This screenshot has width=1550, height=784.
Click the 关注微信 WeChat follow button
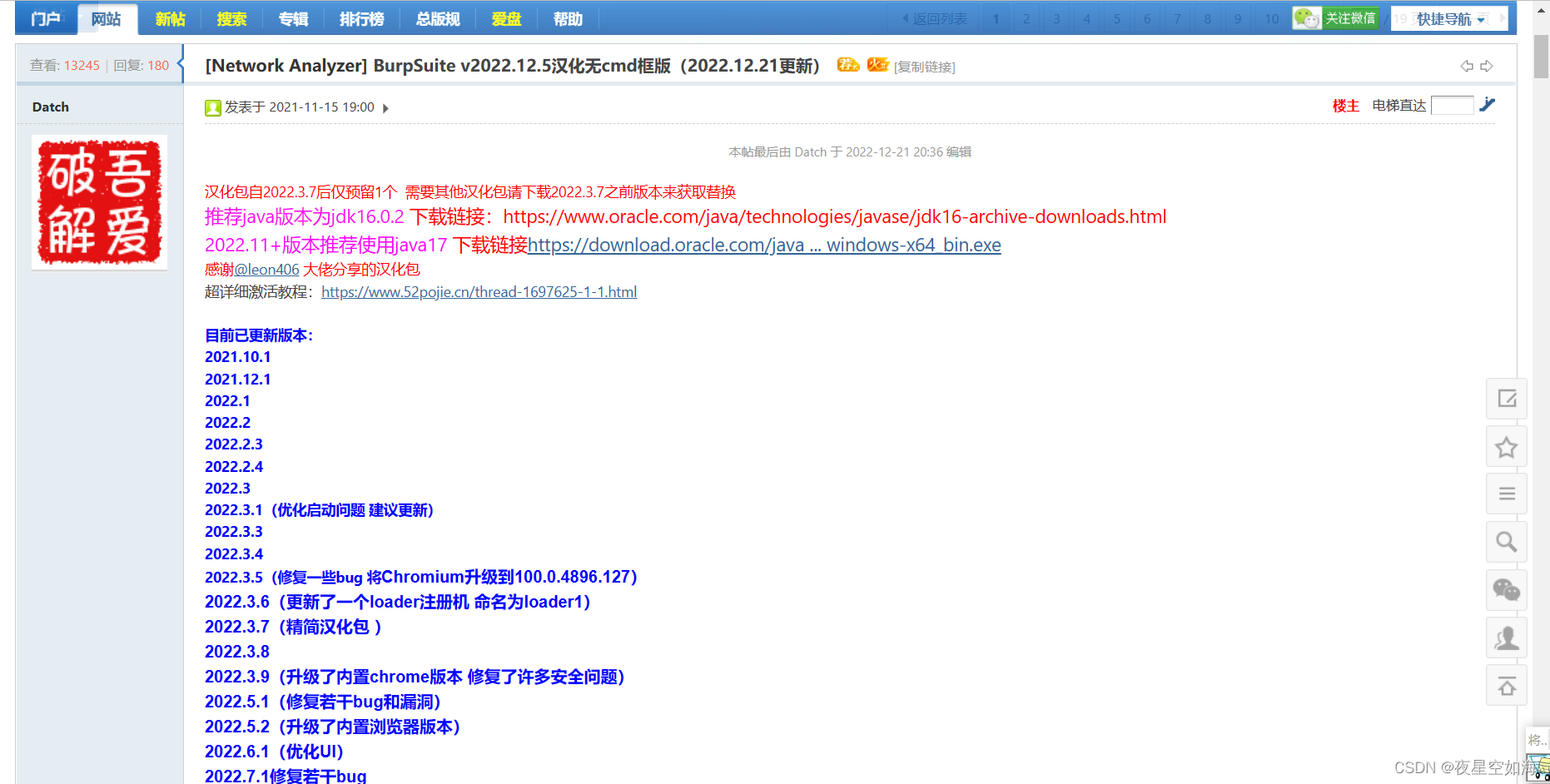click(1336, 18)
